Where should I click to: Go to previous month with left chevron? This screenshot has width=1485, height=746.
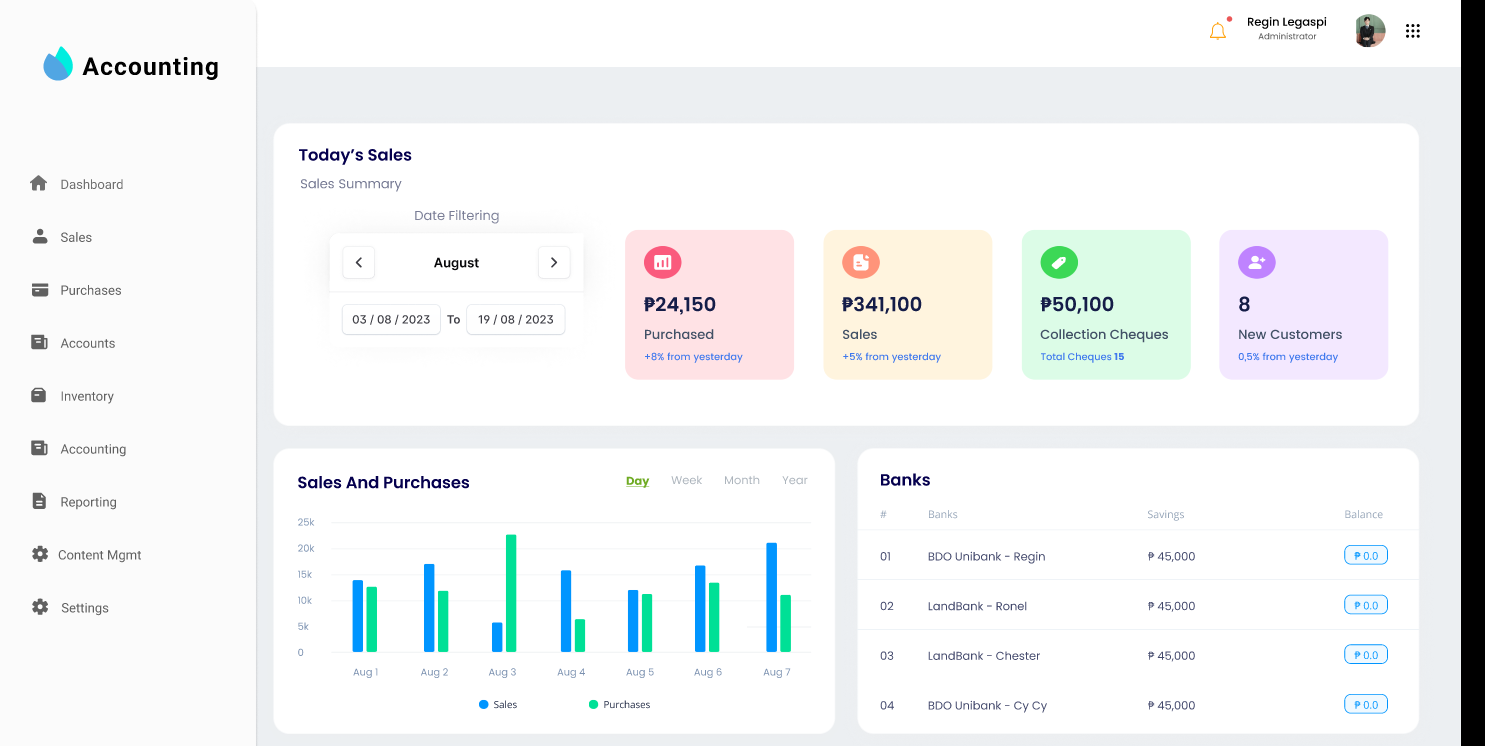pos(359,263)
